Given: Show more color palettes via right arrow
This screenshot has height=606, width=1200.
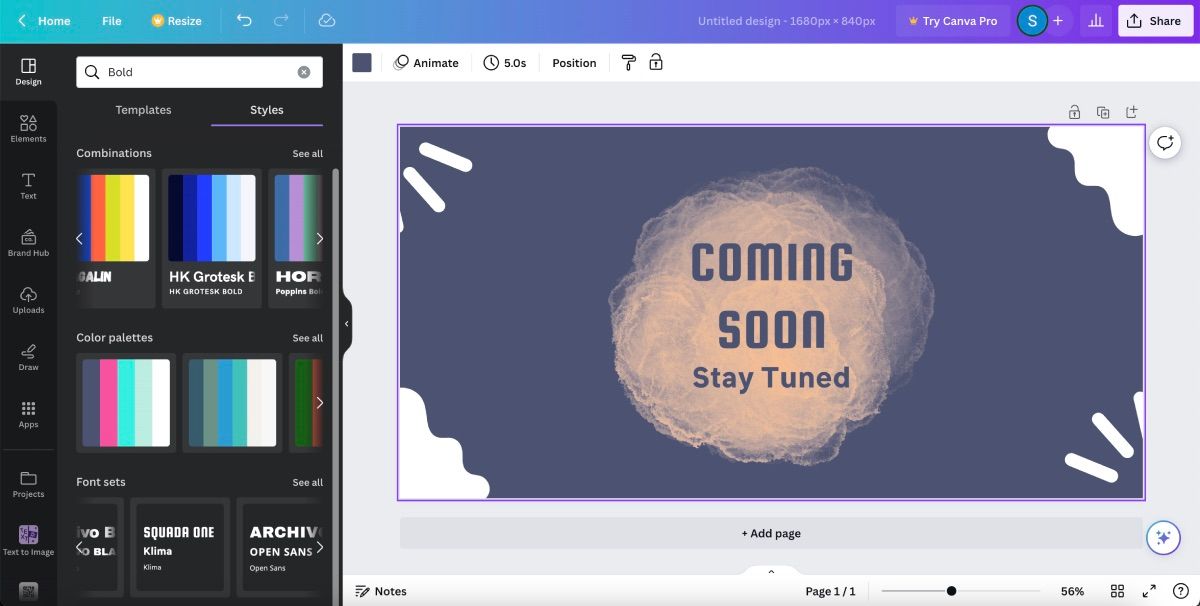Looking at the screenshot, I should pyautogui.click(x=320, y=402).
